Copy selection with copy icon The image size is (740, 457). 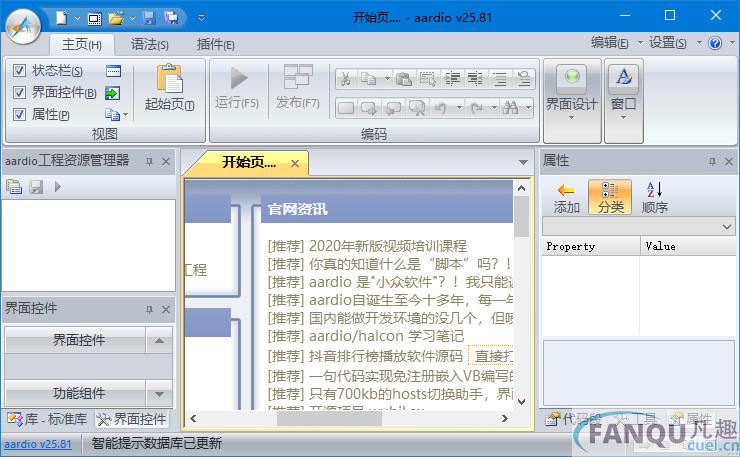pyautogui.click(x=368, y=79)
